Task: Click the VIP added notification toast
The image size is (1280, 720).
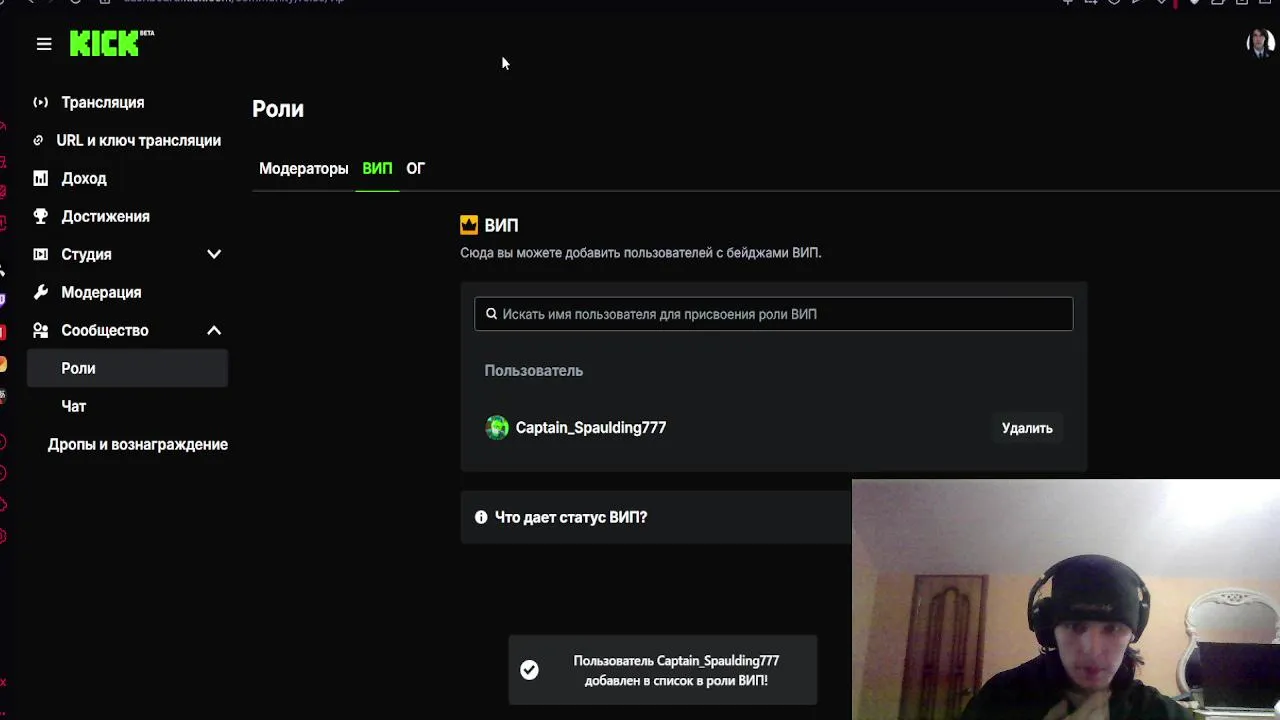Action: pyautogui.click(x=663, y=670)
